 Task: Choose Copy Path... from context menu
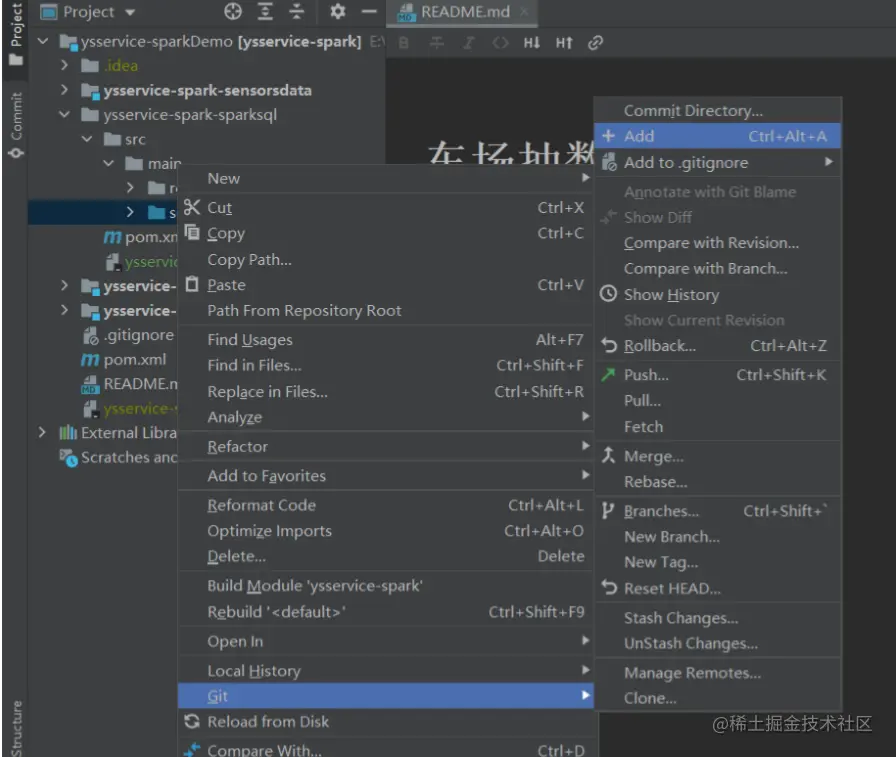click(x=386, y=260)
